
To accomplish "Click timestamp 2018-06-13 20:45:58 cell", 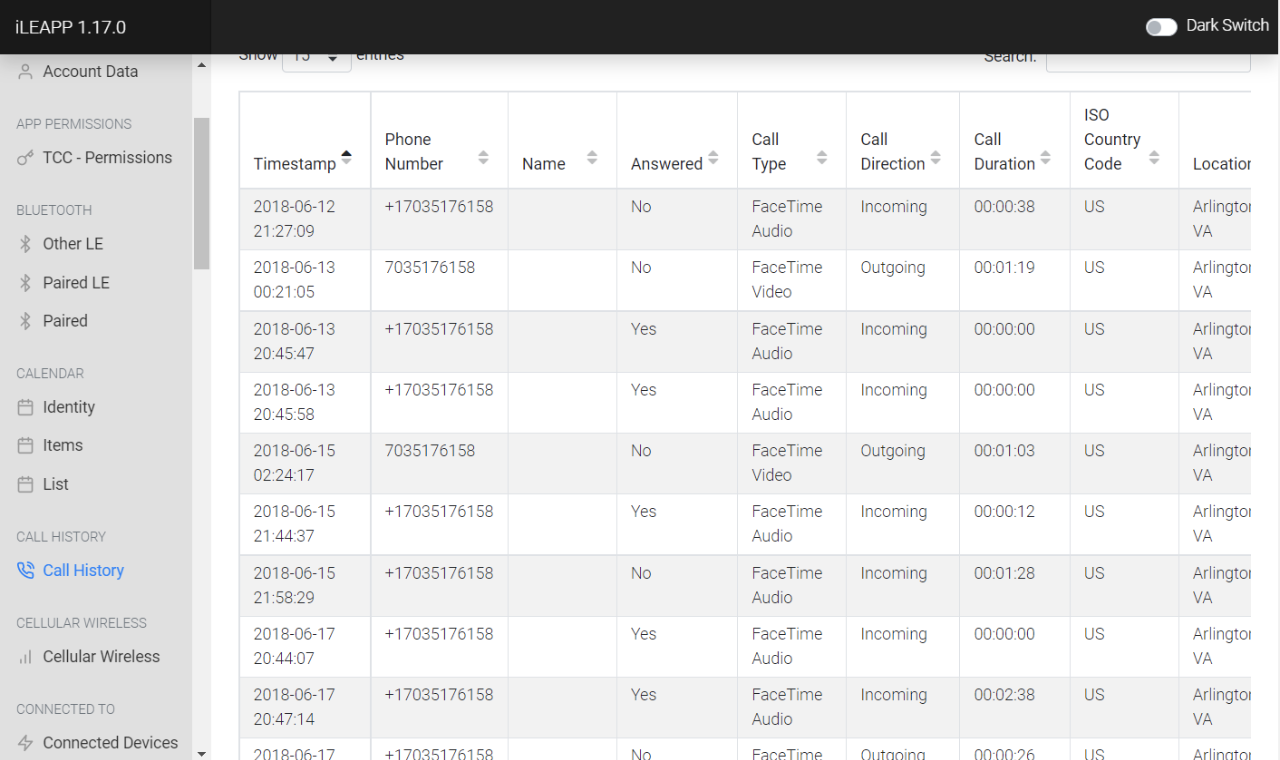I will 305,402.
